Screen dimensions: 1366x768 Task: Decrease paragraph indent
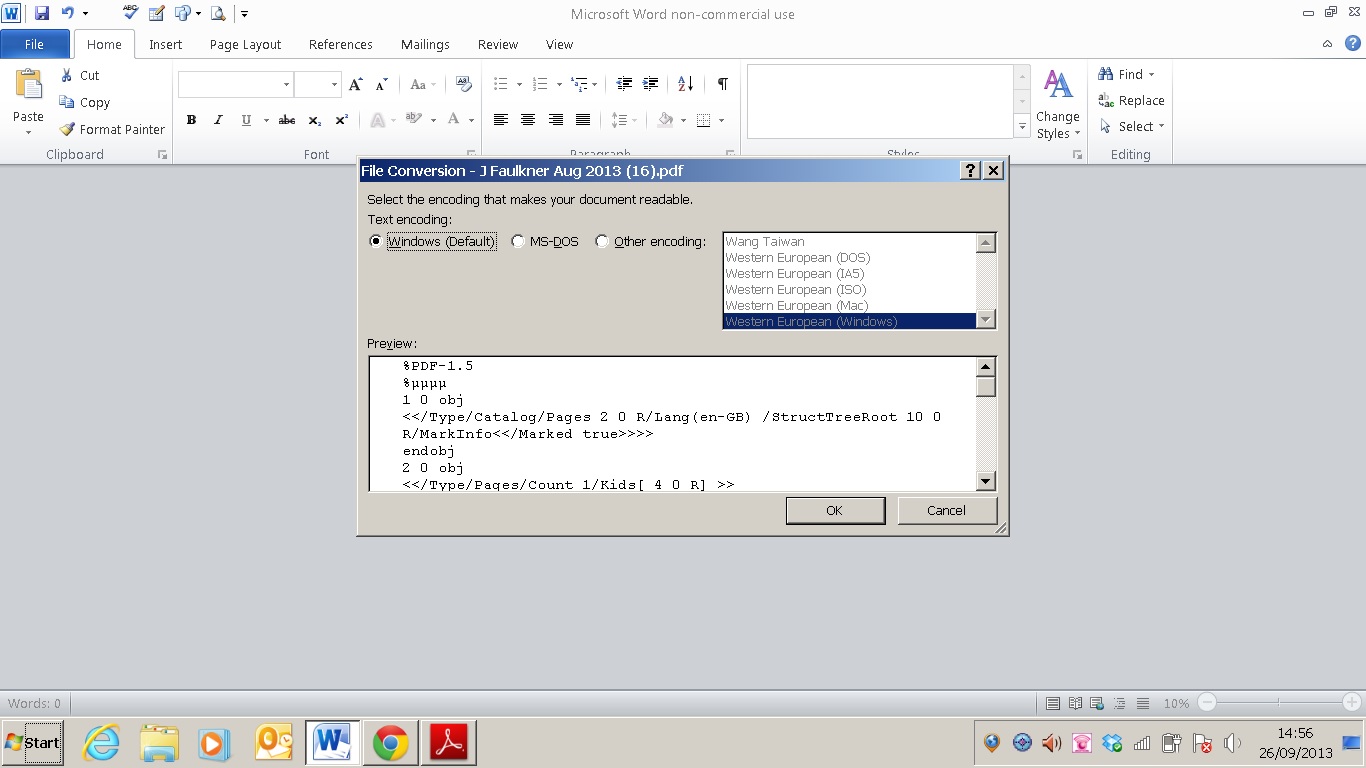point(624,84)
